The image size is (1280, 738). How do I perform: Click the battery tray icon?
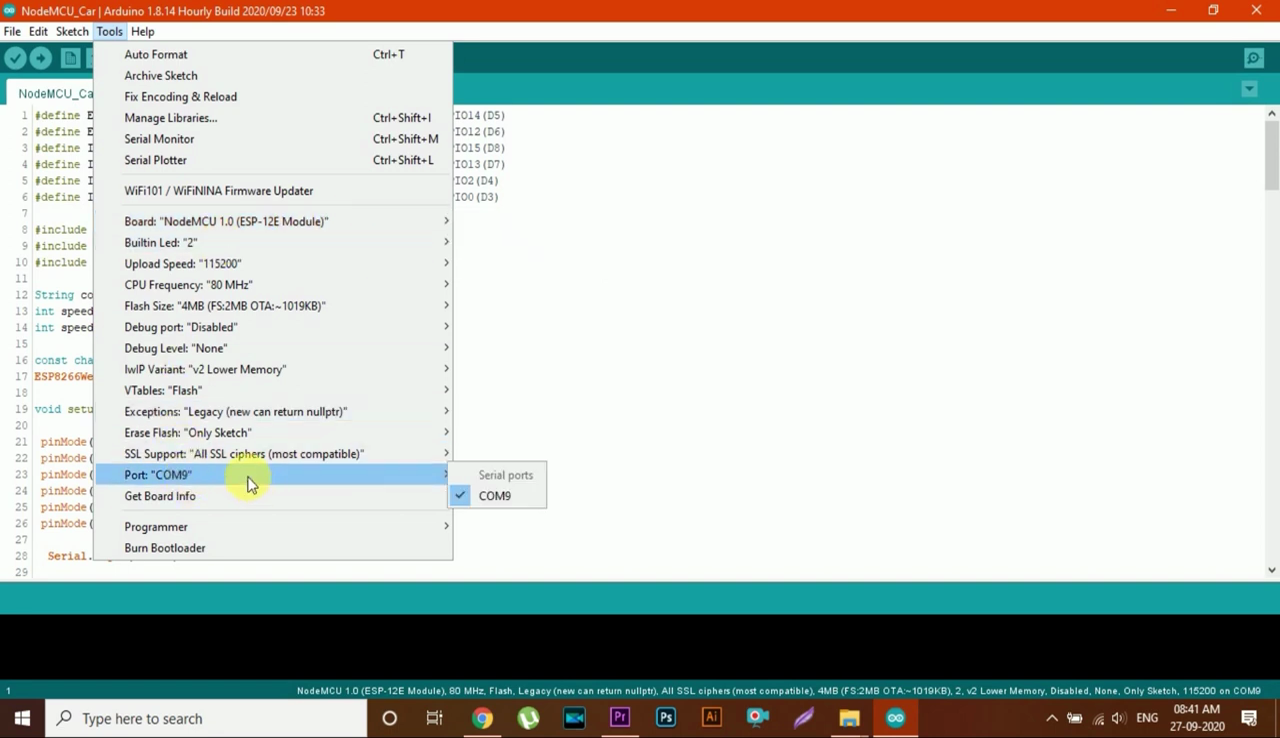tap(1075, 718)
